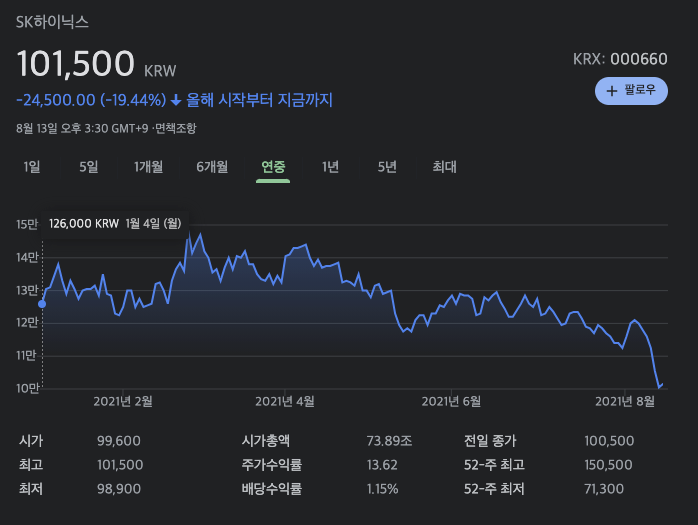Click the 126,000 KRW tooltip value
This screenshot has width=698, height=525.
[x=84, y=224]
